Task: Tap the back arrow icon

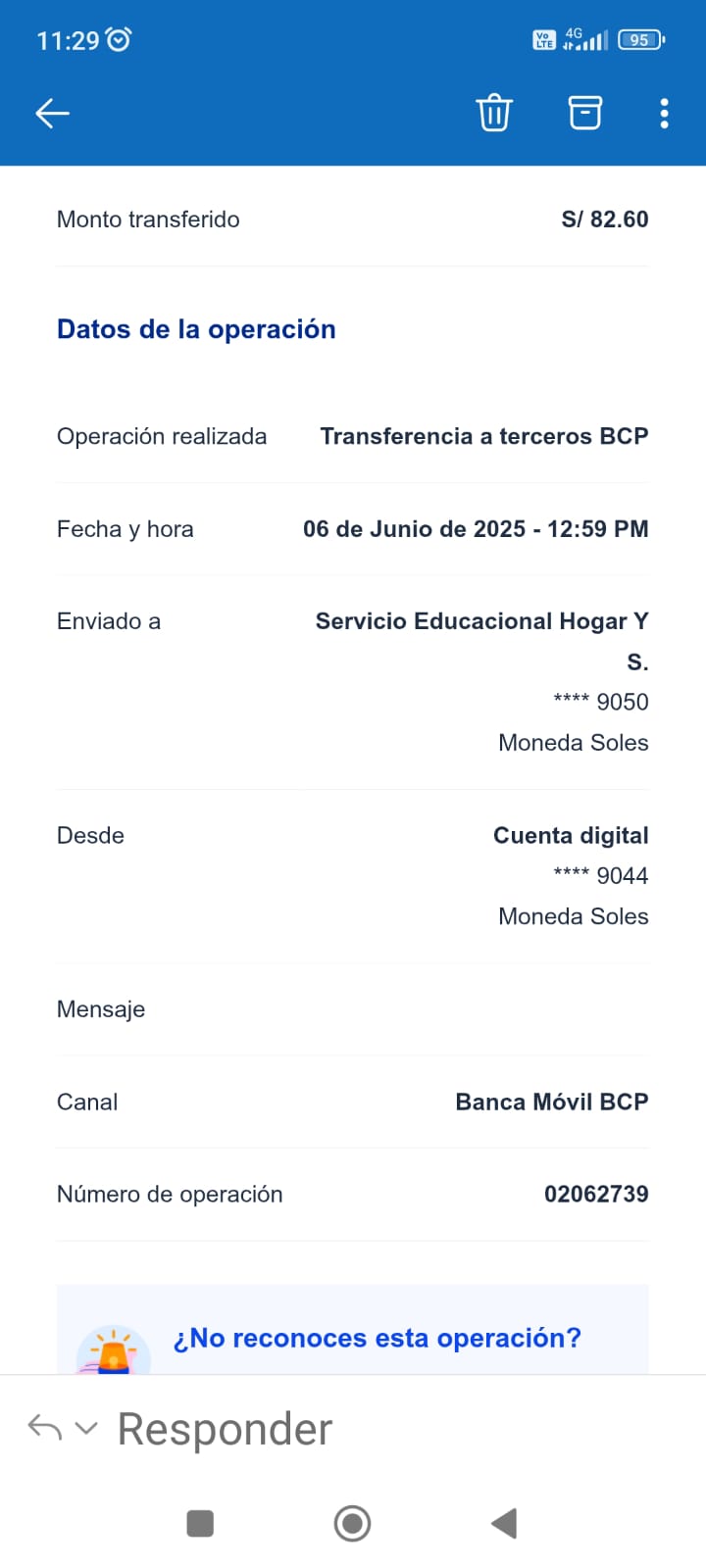Action: [52, 114]
